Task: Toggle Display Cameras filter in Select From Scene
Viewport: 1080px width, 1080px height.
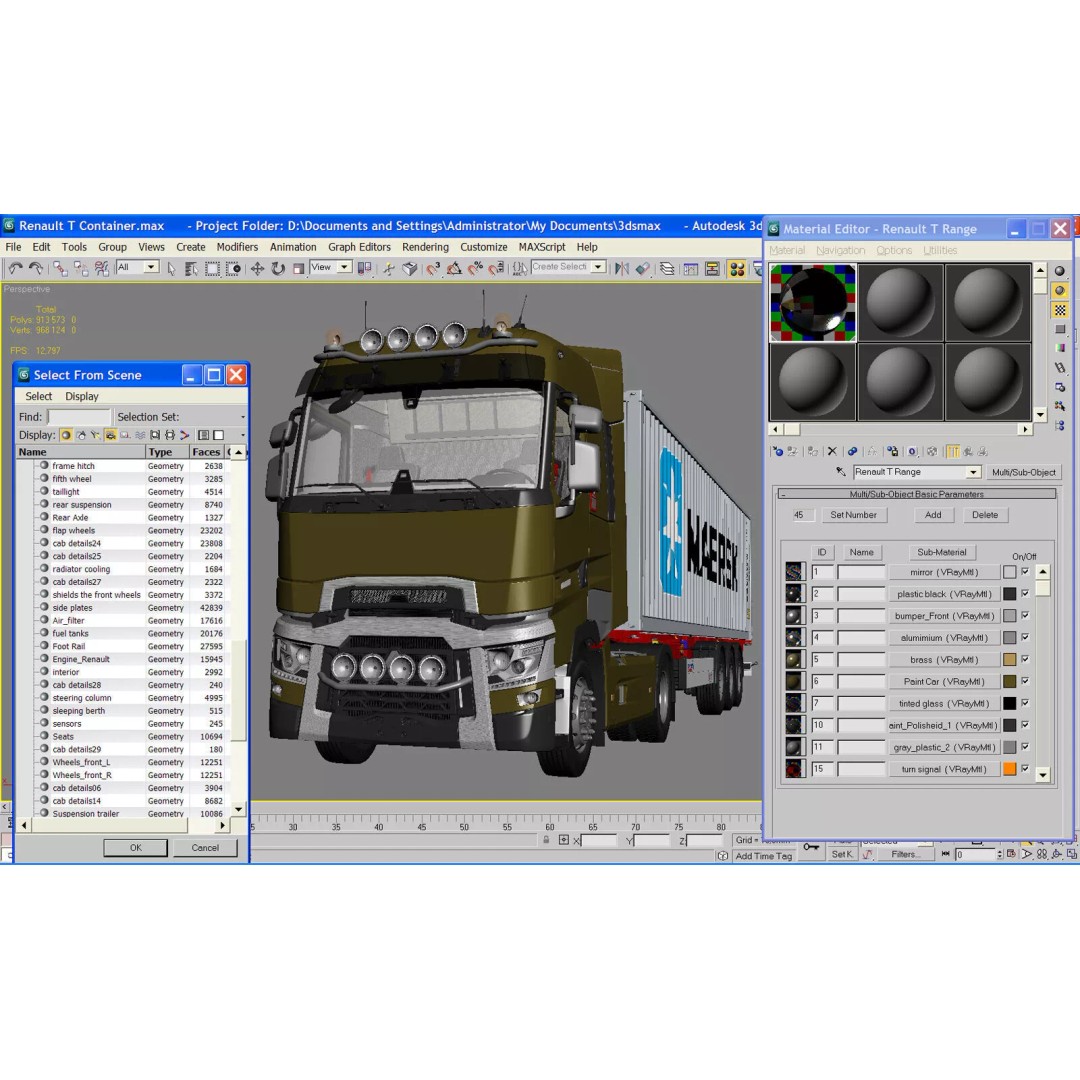Action: 110,435
